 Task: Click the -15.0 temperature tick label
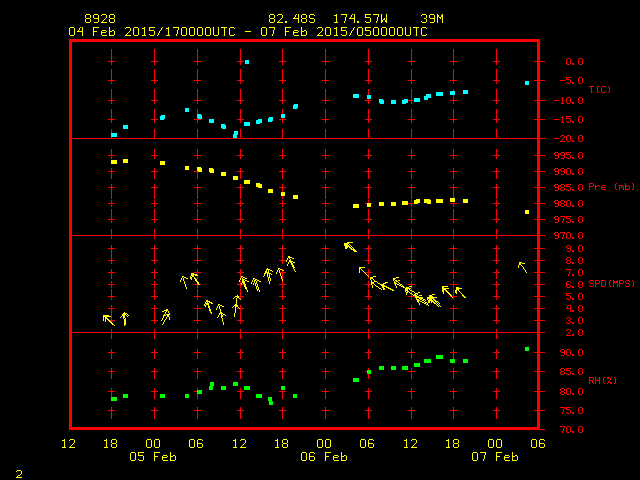(x=569, y=120)
